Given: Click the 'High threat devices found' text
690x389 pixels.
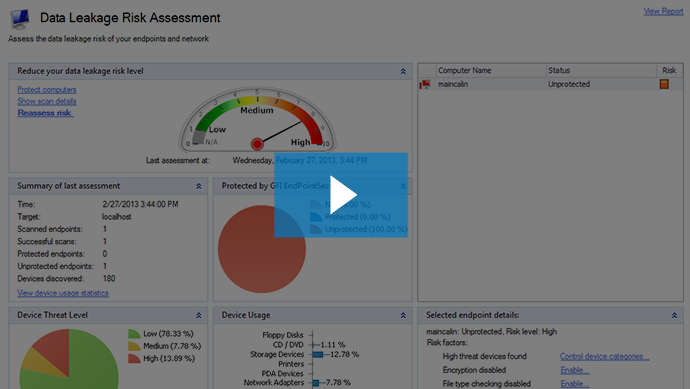Looking at the screenshot, I should pyautogui.click(x=484, y=356).
